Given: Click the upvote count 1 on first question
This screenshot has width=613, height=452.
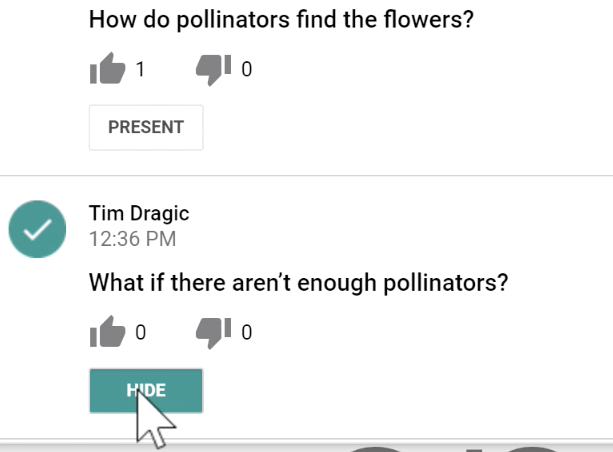Looking at the screenshot, I should 140,70.
